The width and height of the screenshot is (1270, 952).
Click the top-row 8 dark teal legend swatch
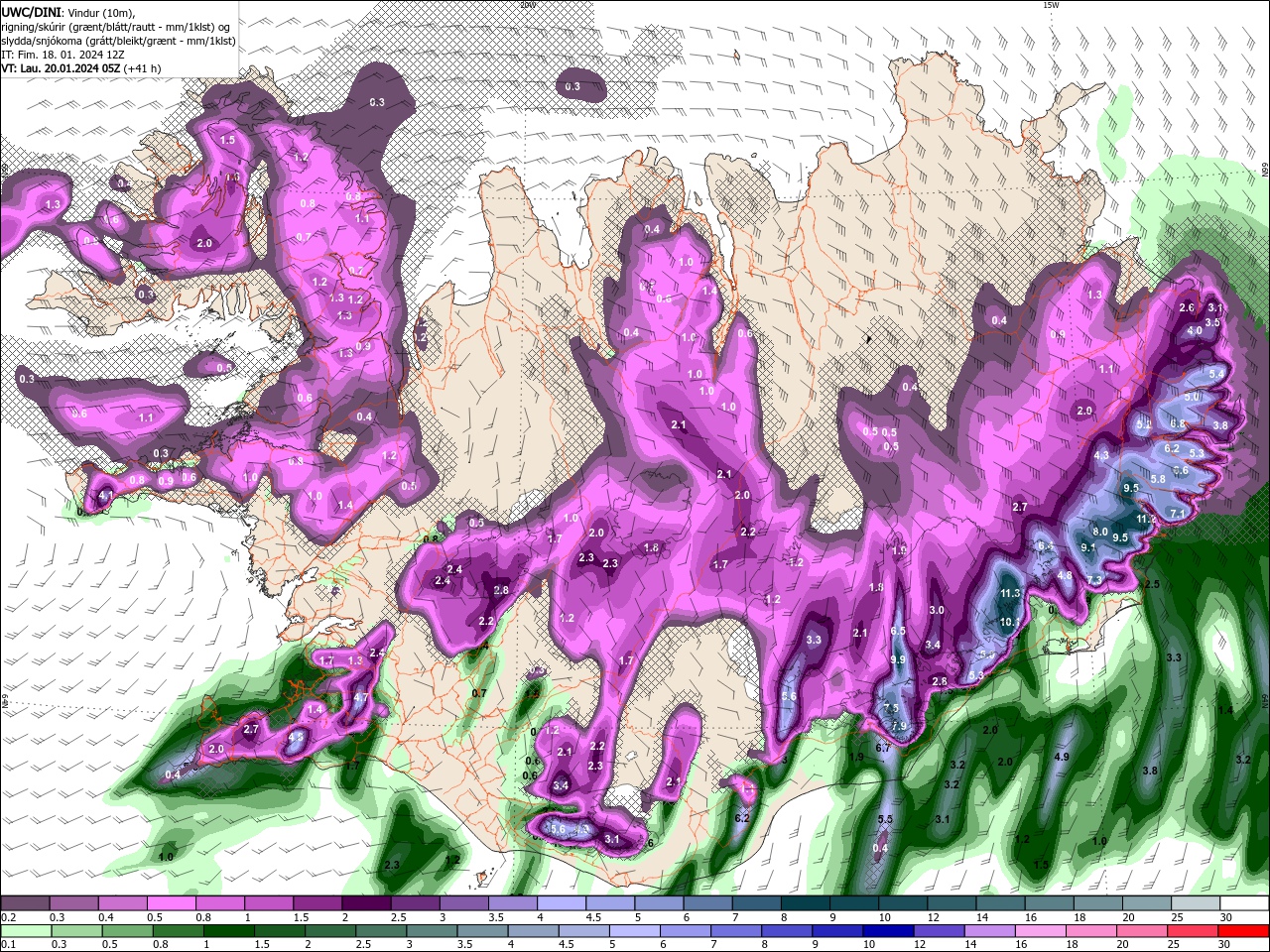coord(806,902)
